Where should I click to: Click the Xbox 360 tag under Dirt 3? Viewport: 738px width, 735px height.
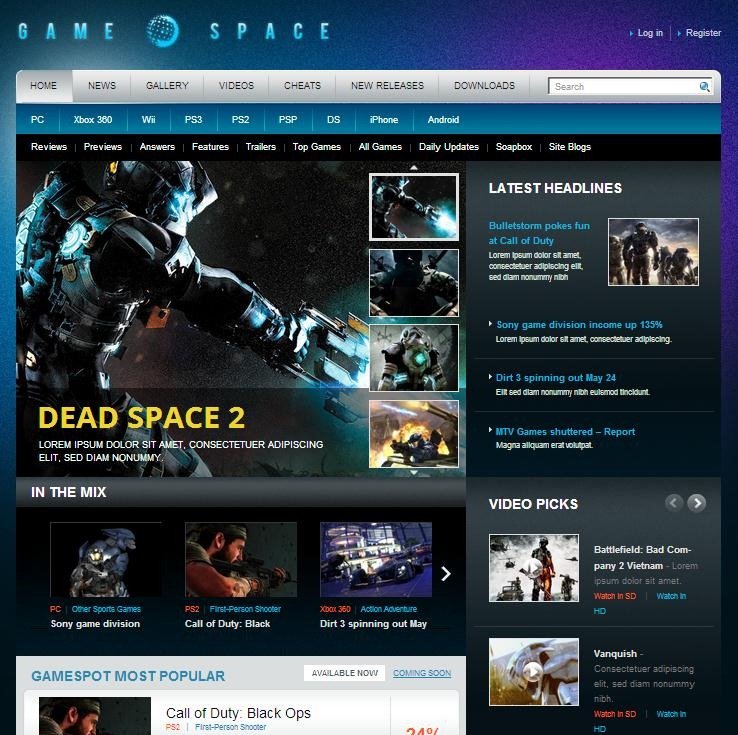(x=335, y=609)
